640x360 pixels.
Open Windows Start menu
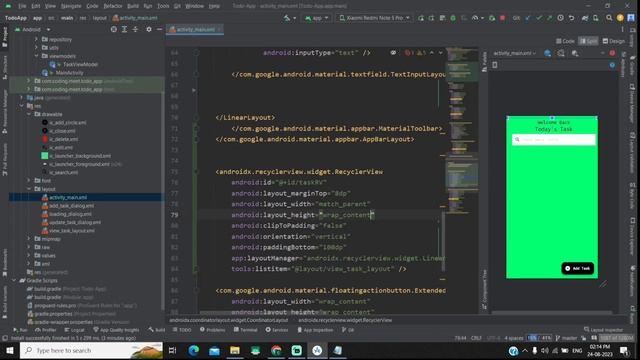(9, 351)
